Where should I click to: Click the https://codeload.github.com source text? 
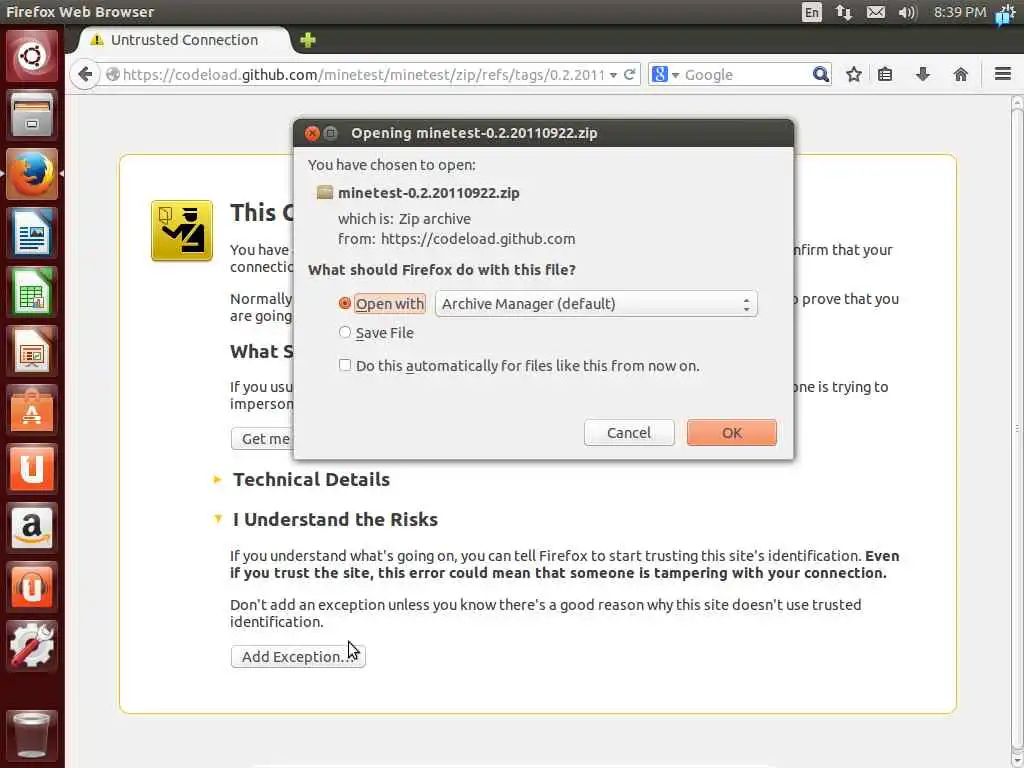tap(478, 238)
